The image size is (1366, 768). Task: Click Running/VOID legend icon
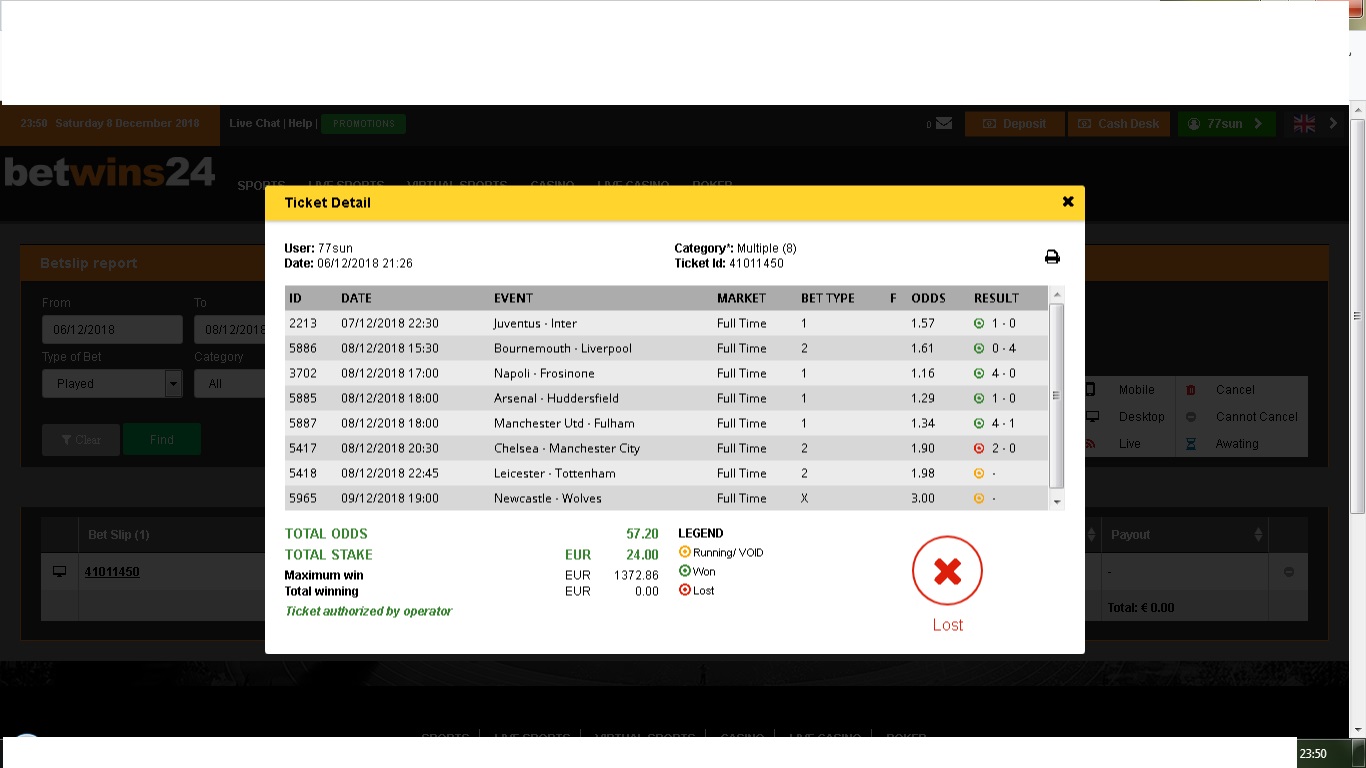685,552
